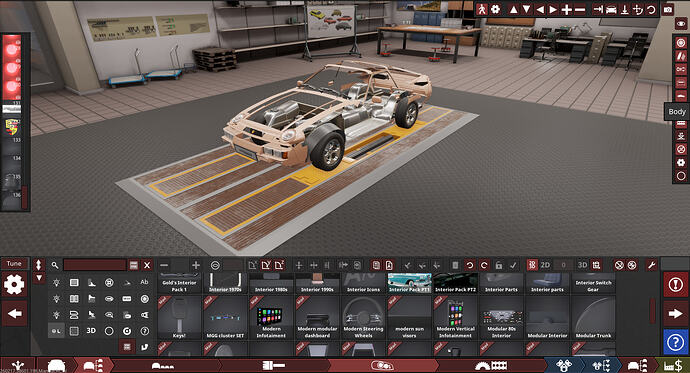
Task: Decrease value with the minus stepper
Action: pyautogui.click(x=164, y=265)
